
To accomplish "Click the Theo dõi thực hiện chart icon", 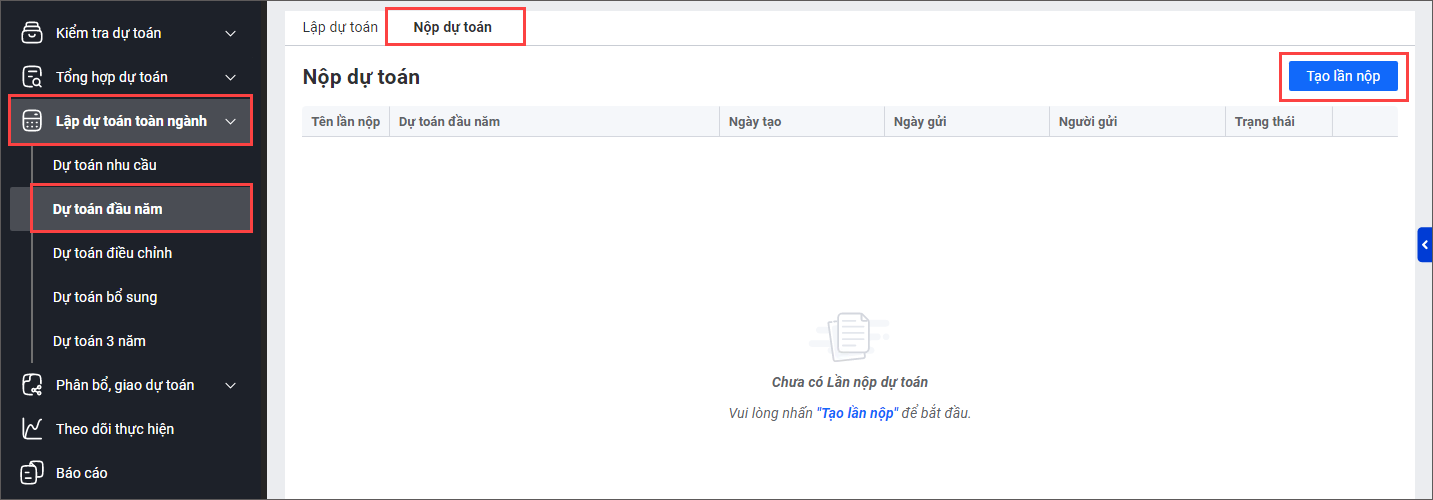I will [32, 429].
